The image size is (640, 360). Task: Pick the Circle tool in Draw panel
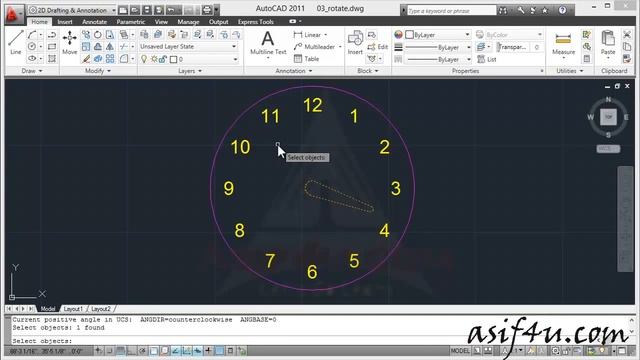click(32, 47)
